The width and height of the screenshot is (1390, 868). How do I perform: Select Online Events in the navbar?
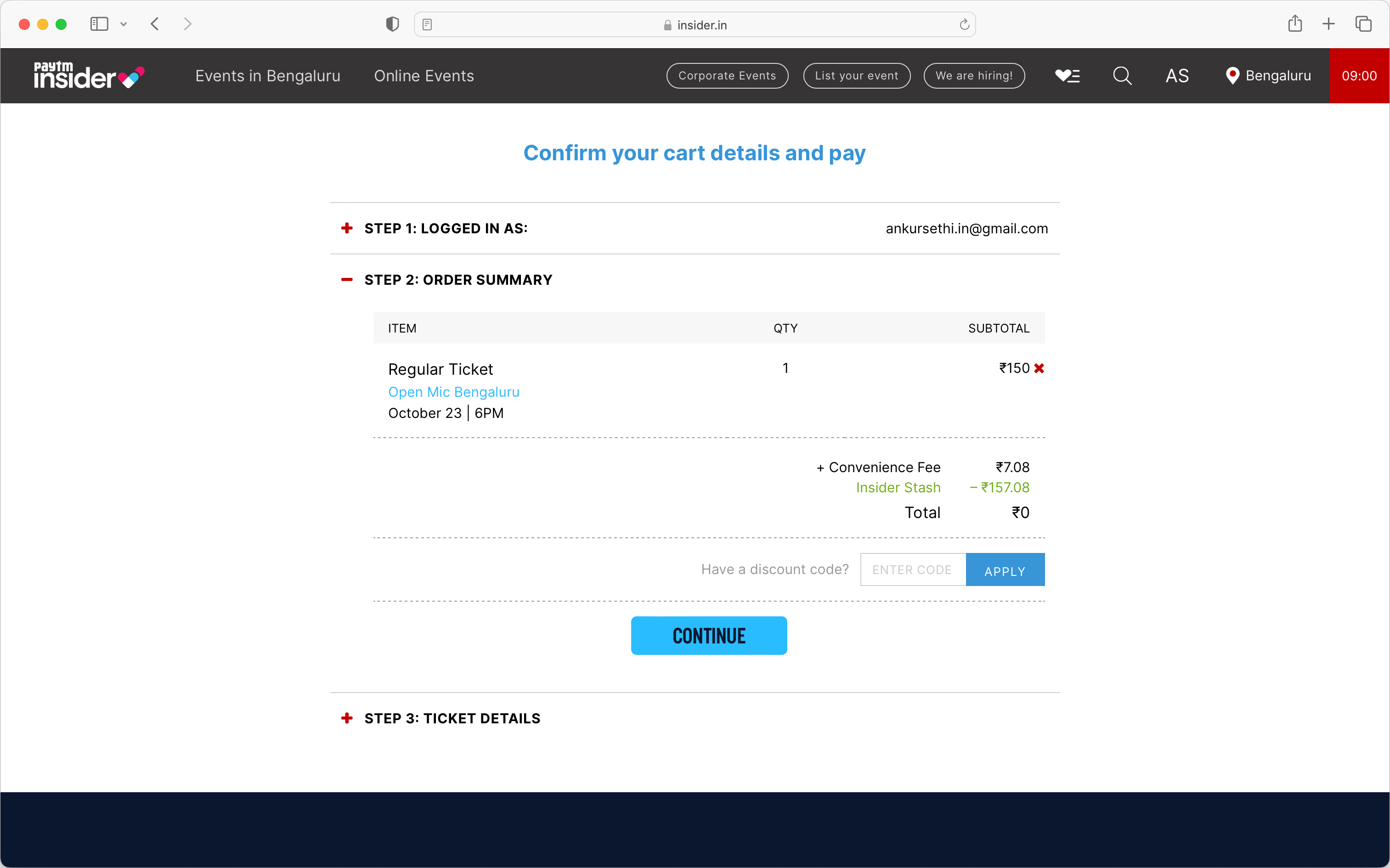(x=424, y=75)
